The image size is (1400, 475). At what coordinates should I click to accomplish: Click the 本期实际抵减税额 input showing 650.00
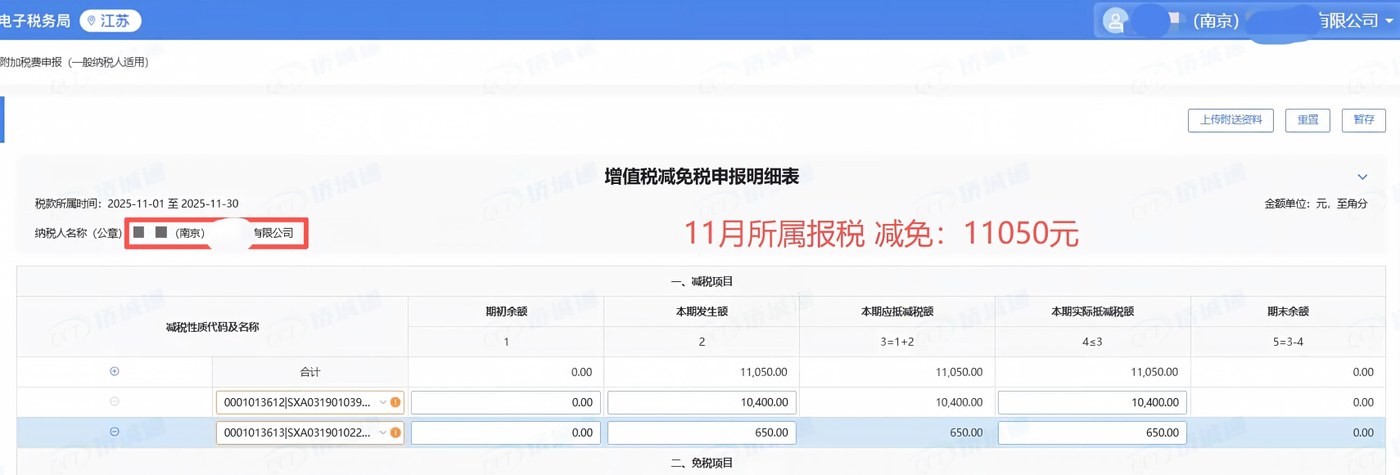[x=1092, y=433]
